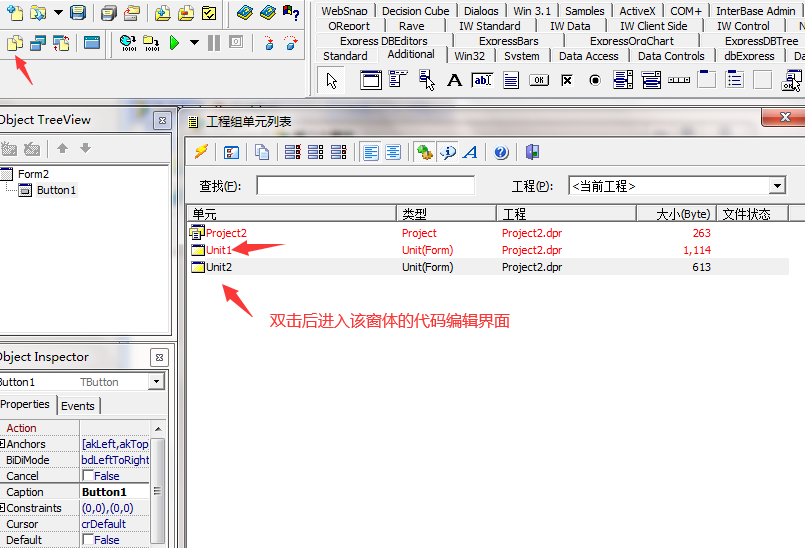Select the RadioButton component in palette
This screenshot has width=805, height=548.
(595, 80)
